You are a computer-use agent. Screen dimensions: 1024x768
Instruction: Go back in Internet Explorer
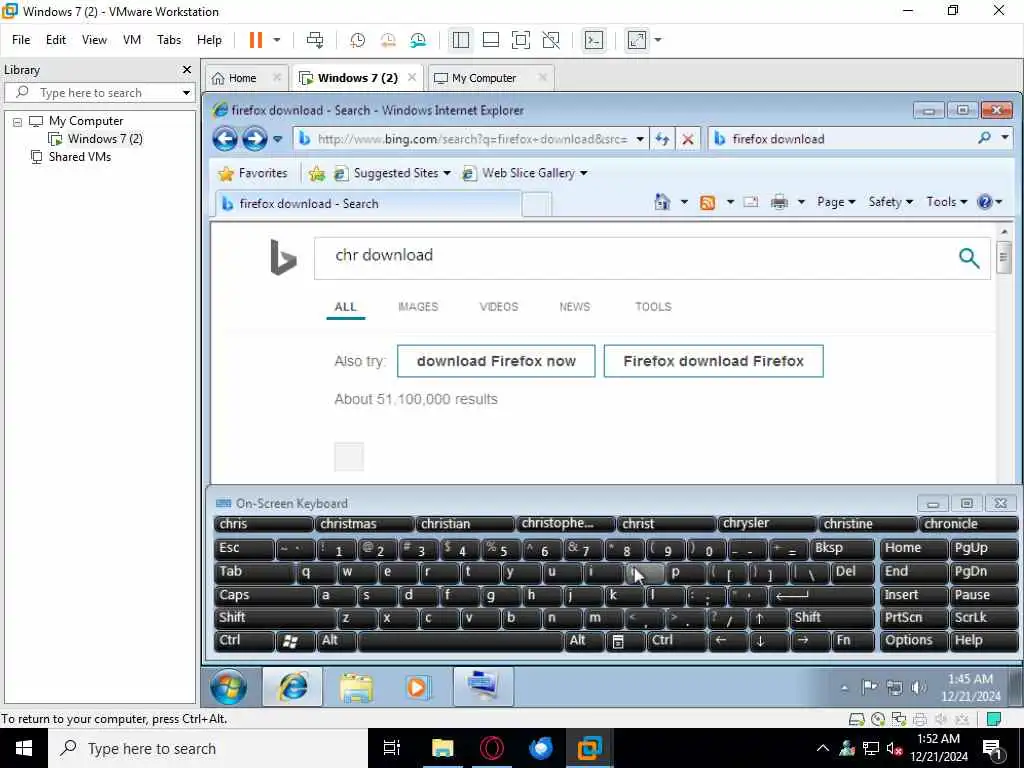(225, 138)
